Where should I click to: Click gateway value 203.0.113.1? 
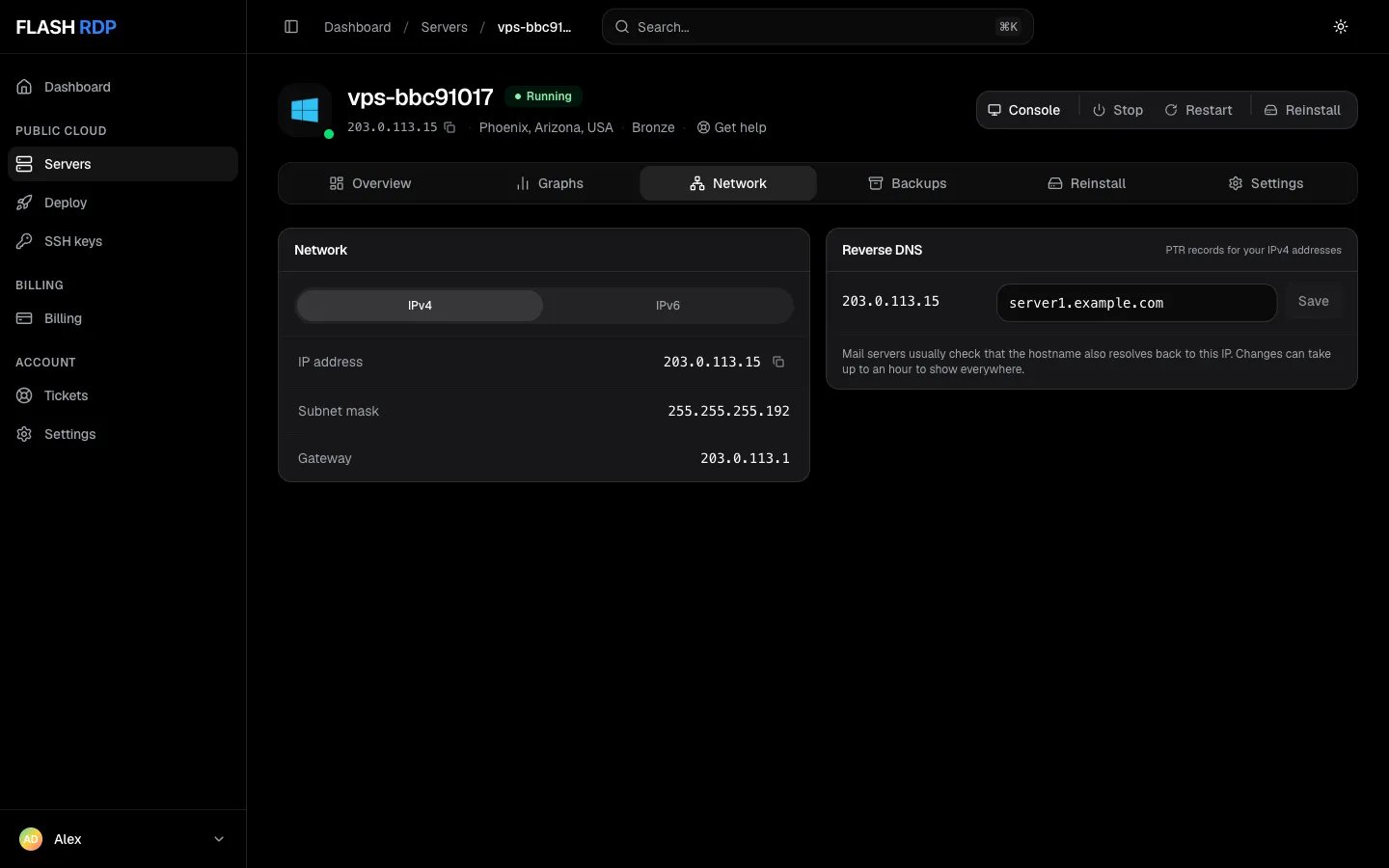pyautogui.click(x=745, y=458)
